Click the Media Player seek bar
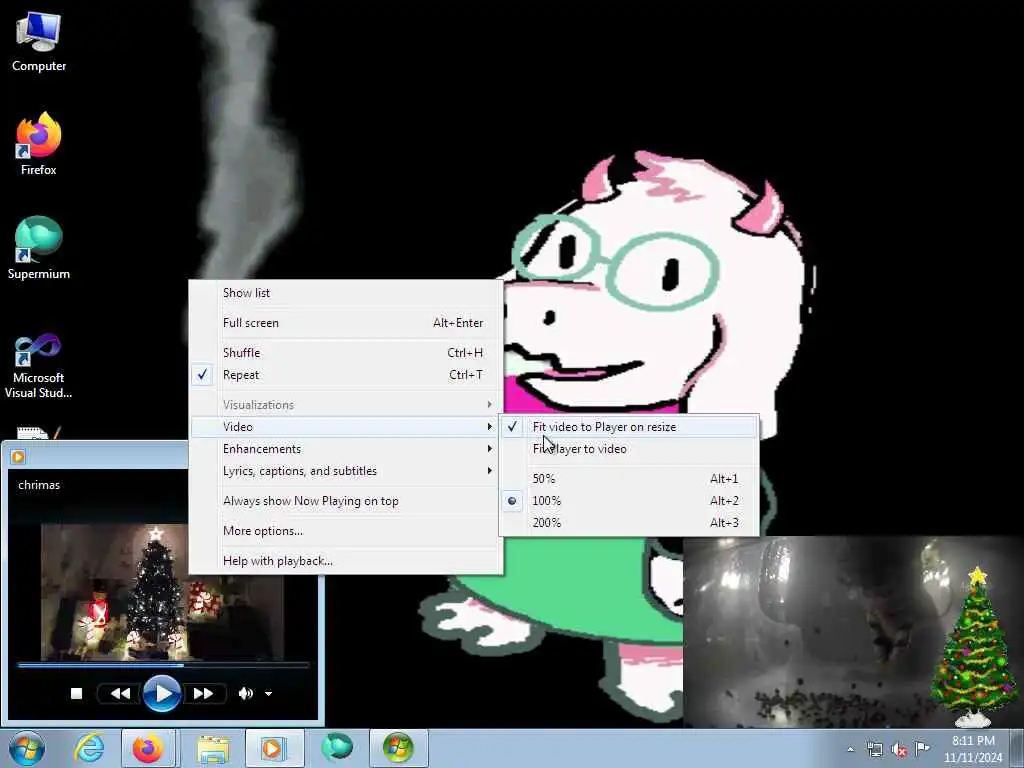Screen dimensions: 1024x768 coord(163,665)
